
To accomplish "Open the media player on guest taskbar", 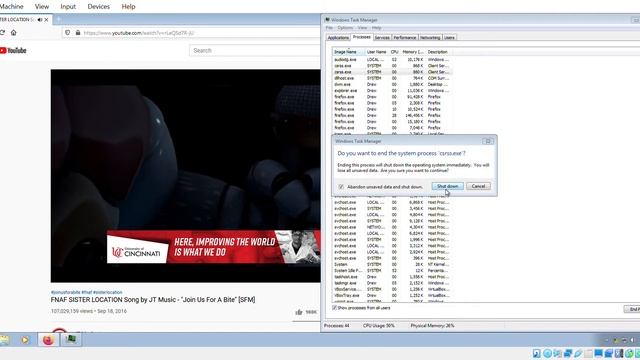I will (25, 340).
